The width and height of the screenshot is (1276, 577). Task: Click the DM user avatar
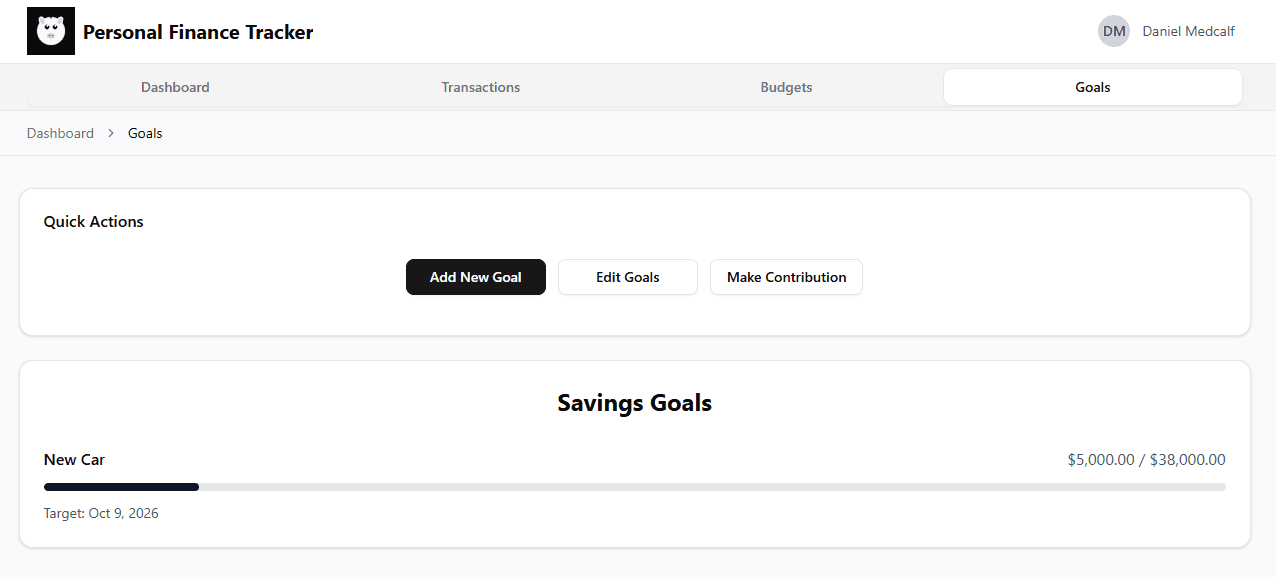[x=1114, y=31]
